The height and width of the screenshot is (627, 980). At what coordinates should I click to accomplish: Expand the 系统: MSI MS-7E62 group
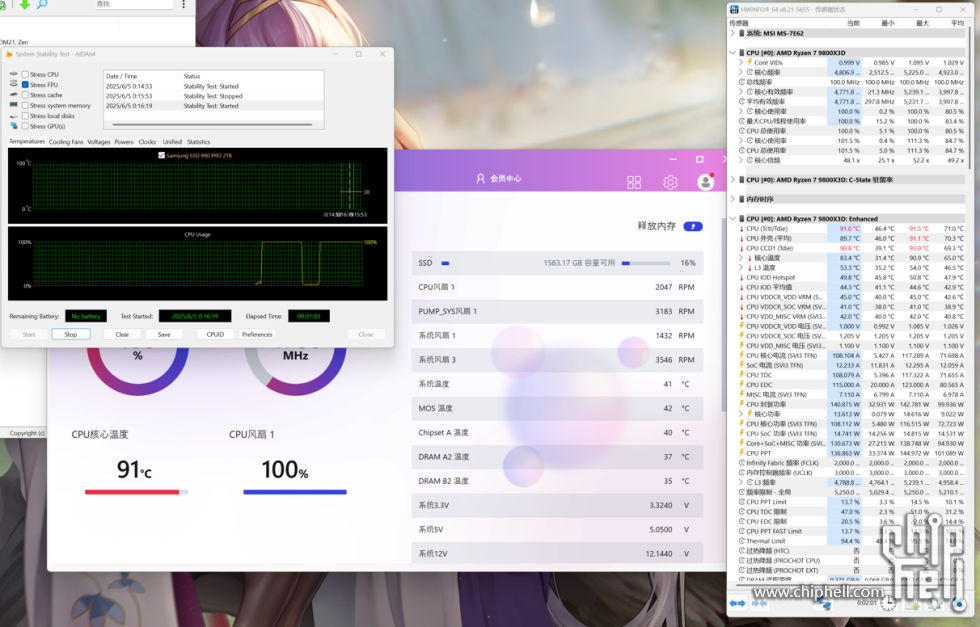point(733,33)
